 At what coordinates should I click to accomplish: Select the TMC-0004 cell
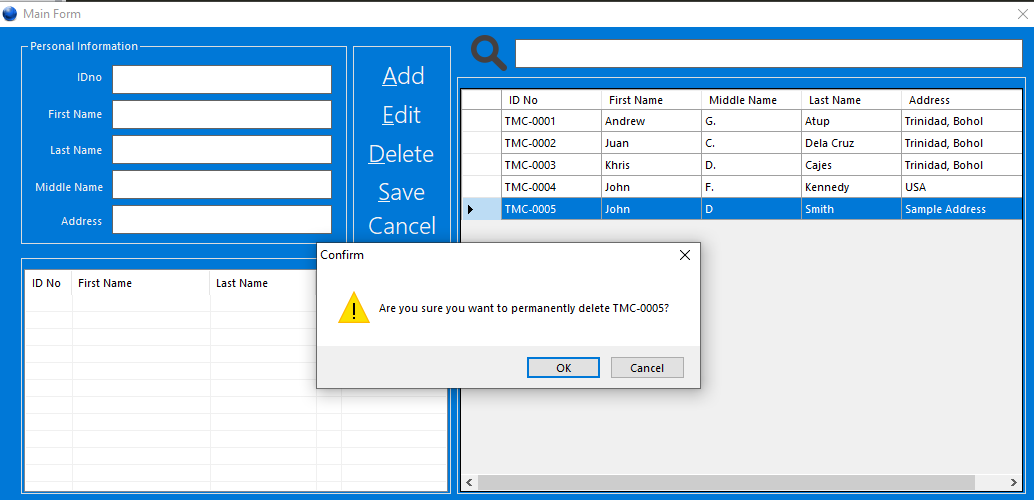(551, 187)
